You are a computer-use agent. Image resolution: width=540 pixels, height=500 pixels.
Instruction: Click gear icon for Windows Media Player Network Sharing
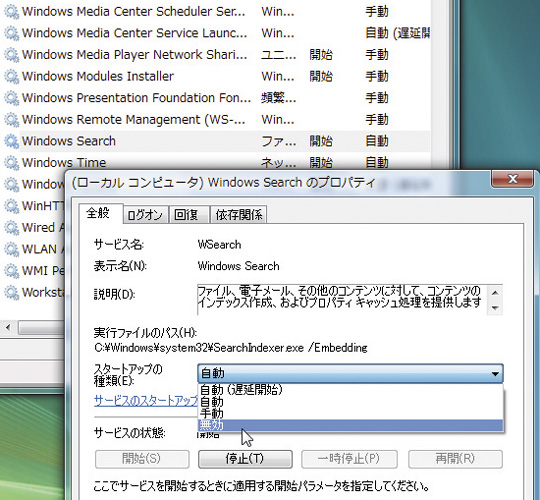11,55
